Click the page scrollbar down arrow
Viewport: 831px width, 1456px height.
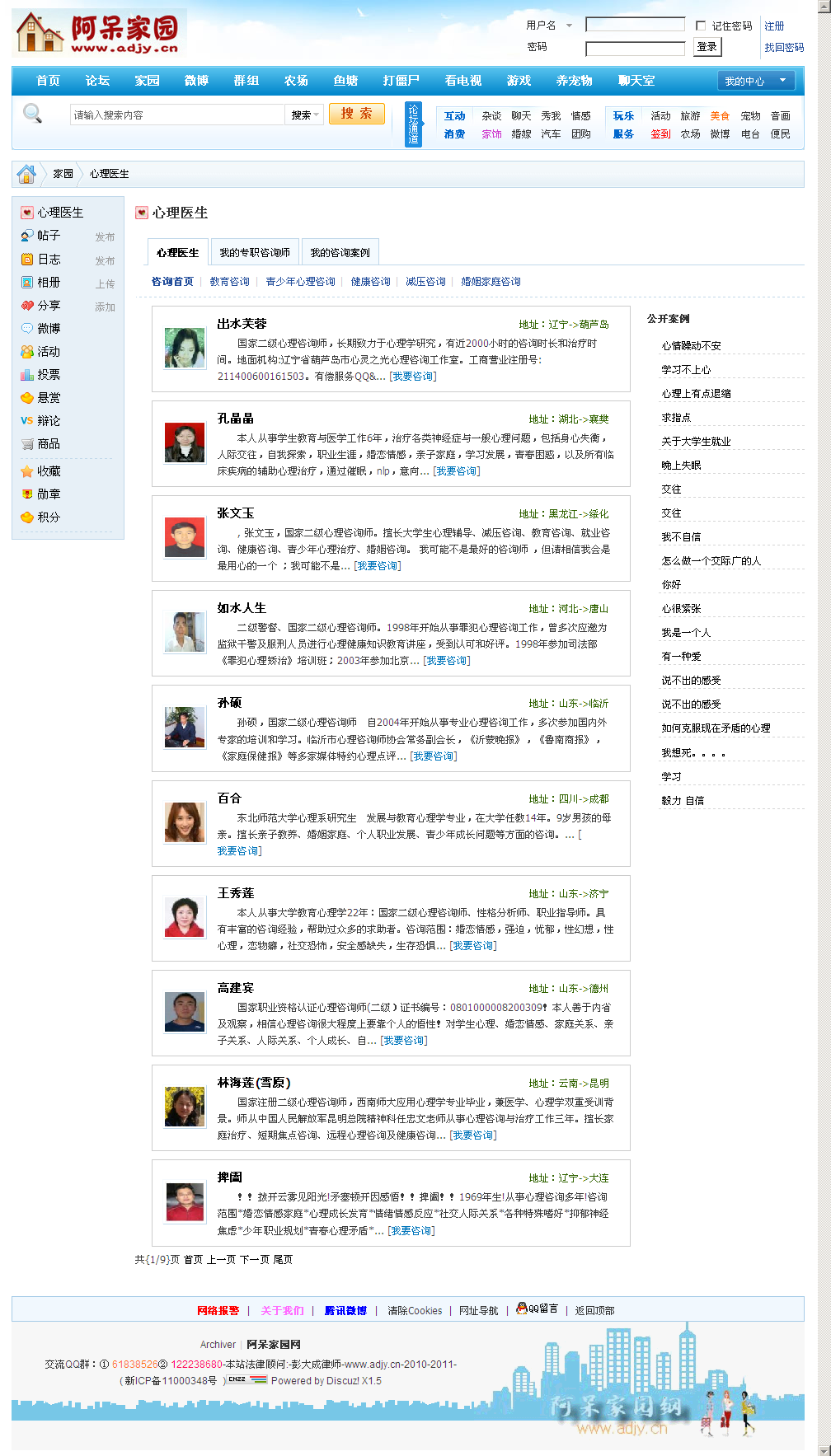[824, 1449]
